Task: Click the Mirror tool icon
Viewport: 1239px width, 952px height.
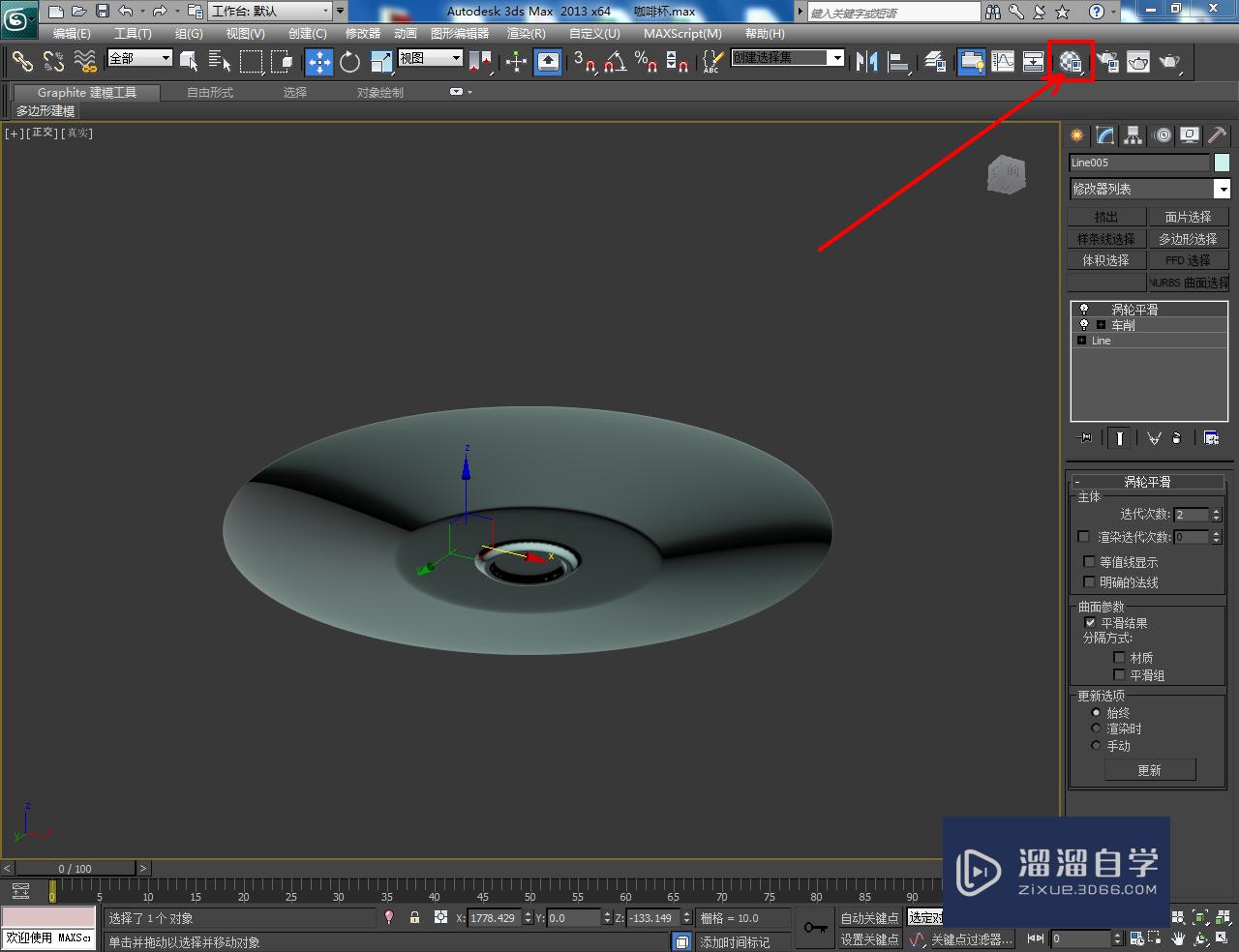Action: point(867,61)
